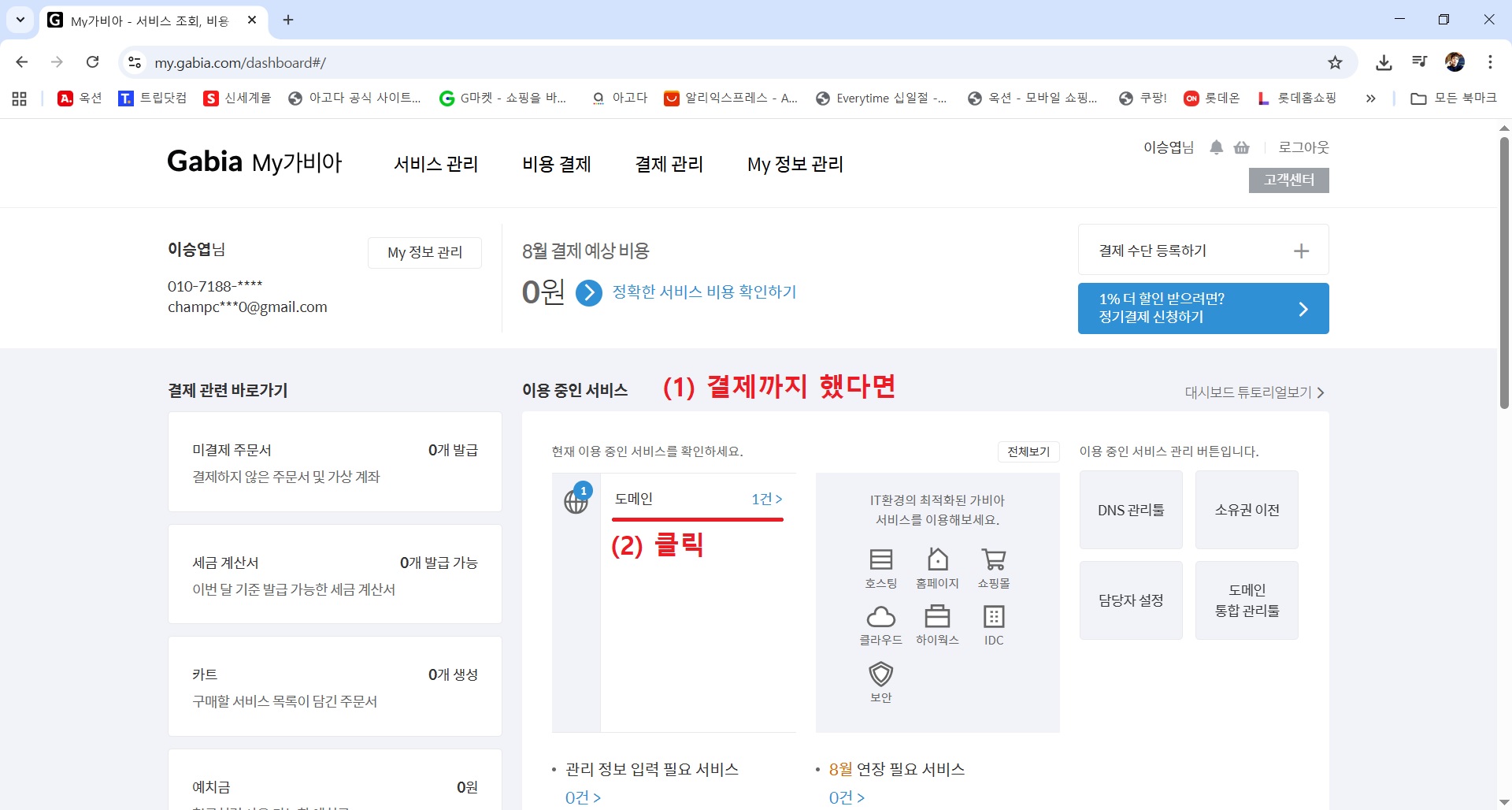Image resolution: width=1512 pixels, height=810 pixels.
Task: Open the 트립닷컴 bookmark
Action: tap(153, 98)
